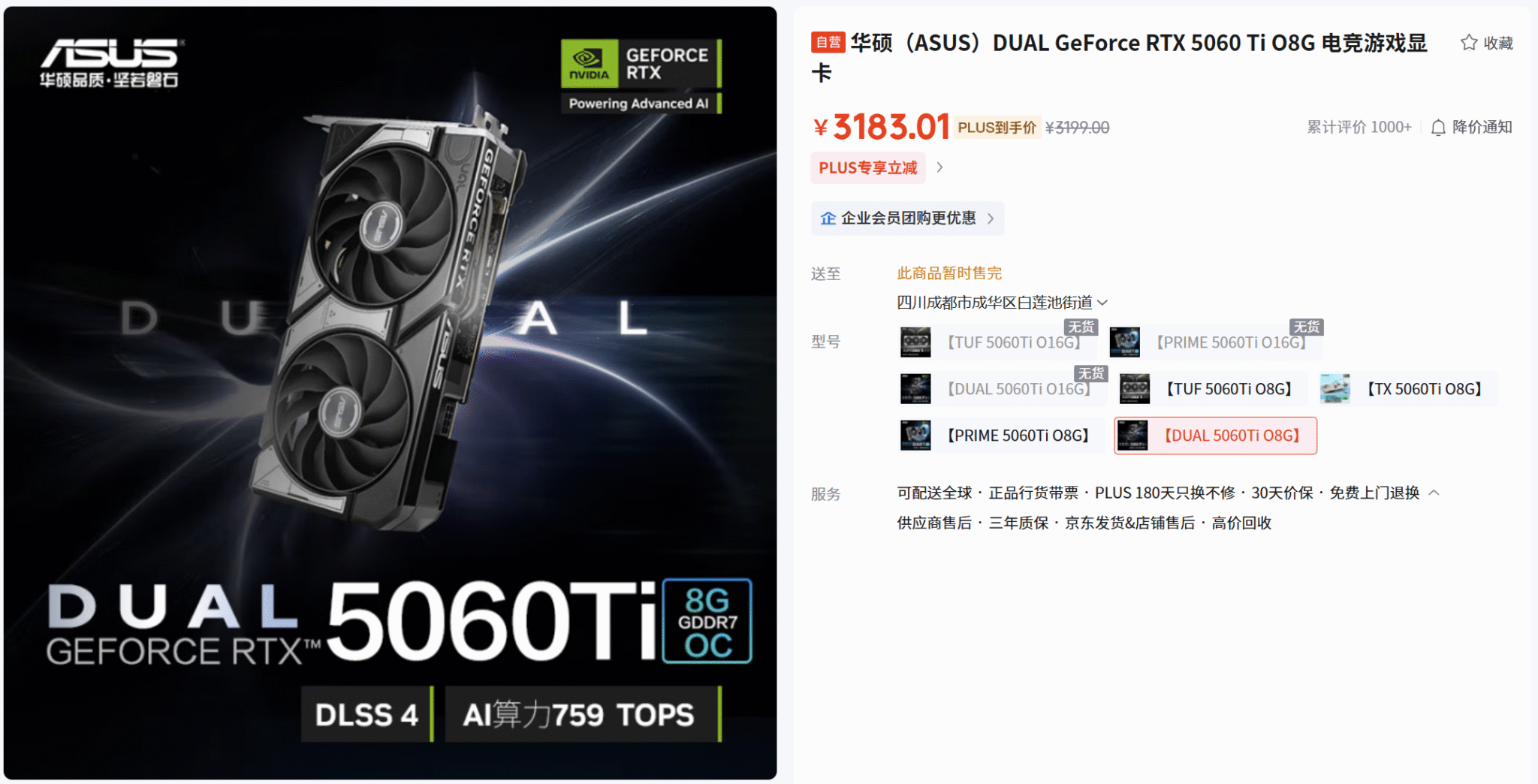Click the PLUS专享立减 tag
This screenshot has width=1538, height=784.
pyautogui.click(x=868, y=167)
